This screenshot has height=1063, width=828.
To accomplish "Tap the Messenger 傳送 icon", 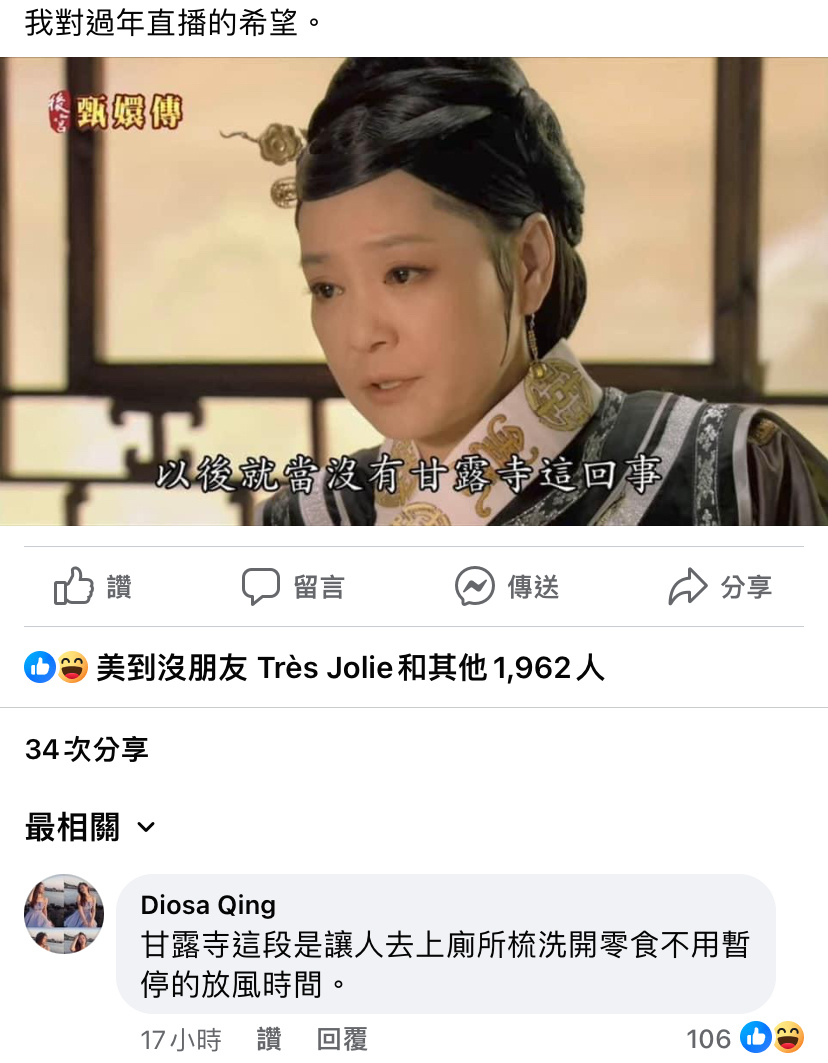I will coord(474,586).
